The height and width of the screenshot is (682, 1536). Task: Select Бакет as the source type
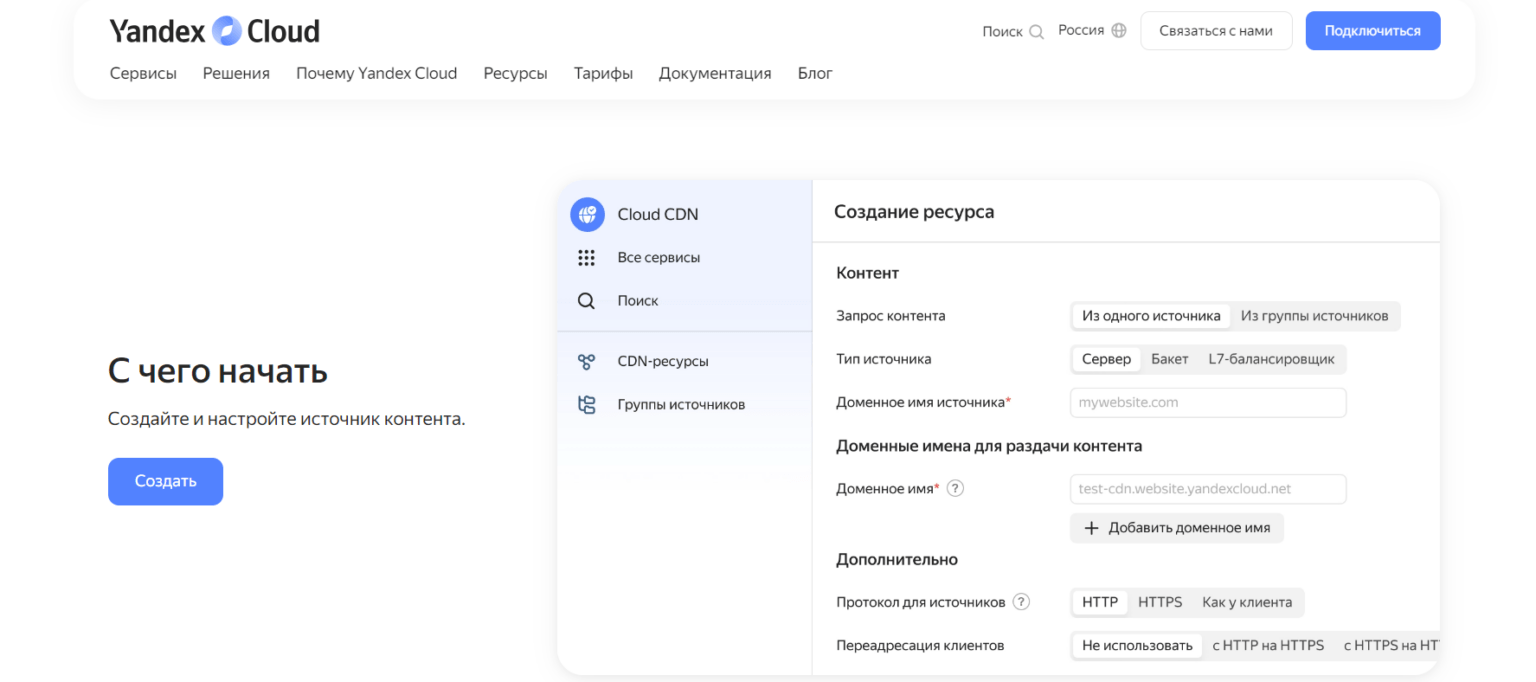point(1169,359)
